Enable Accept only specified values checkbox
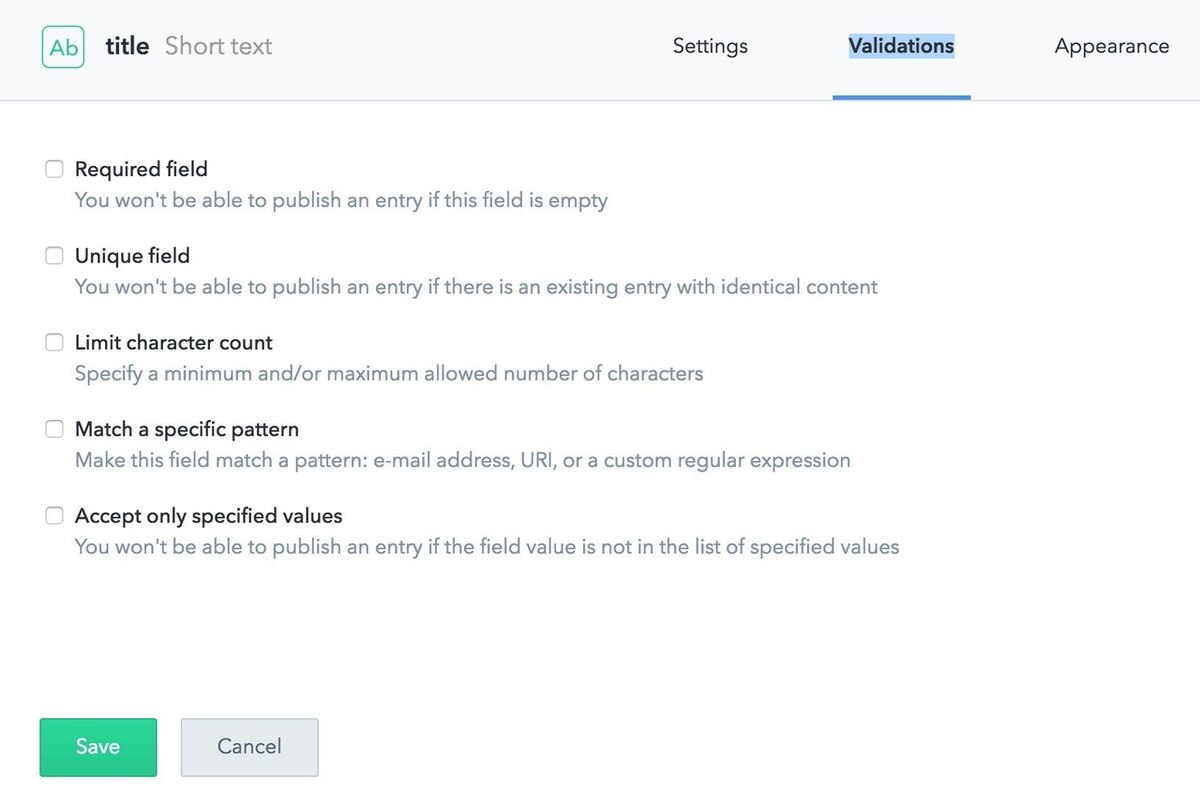The height and width of the screenshot is (793, 1200). click(x=54, y=516)
